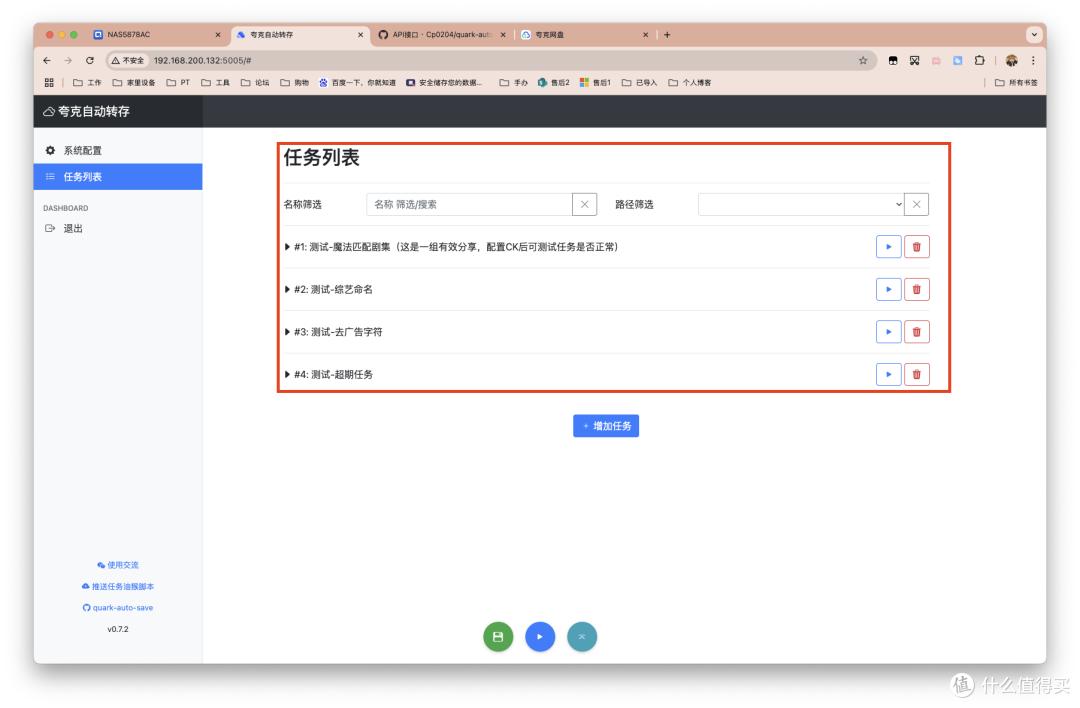Click the teal X floating button
The height and width of the screenshot is (708, 1080).
point(581,636)
